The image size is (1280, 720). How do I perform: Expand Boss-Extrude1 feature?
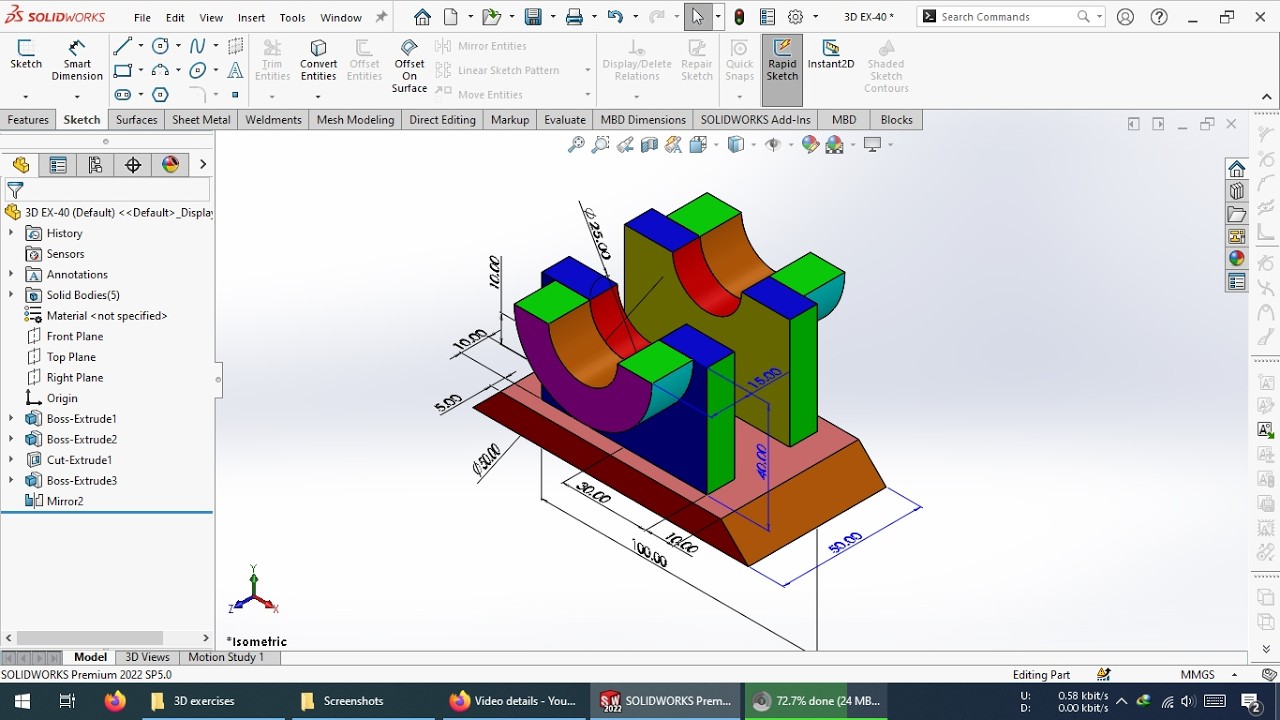click(11, 419)
